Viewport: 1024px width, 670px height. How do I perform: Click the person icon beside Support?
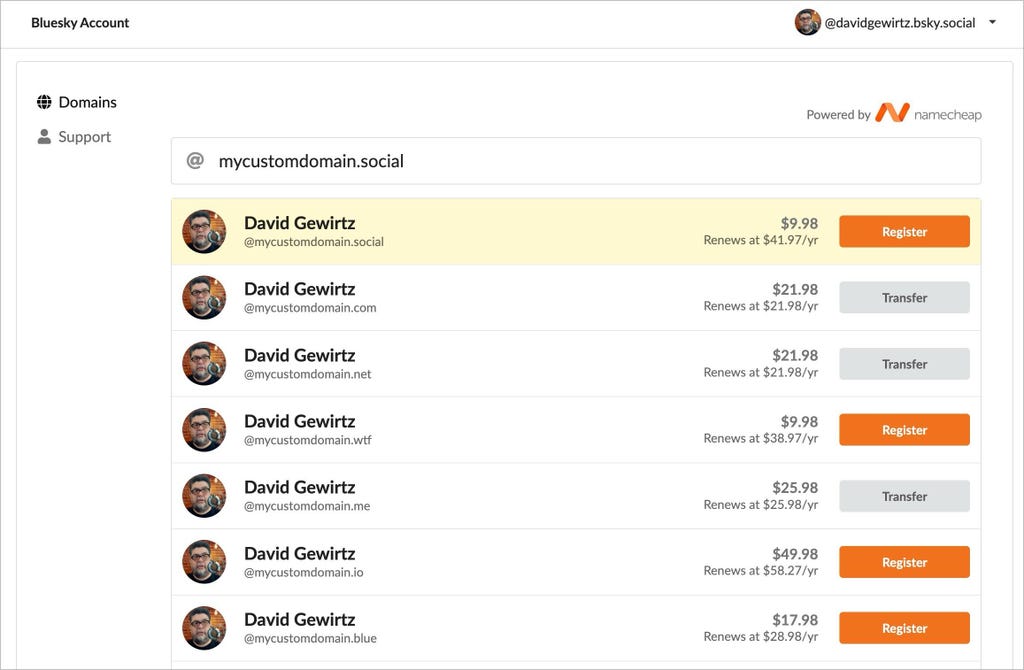44,136
